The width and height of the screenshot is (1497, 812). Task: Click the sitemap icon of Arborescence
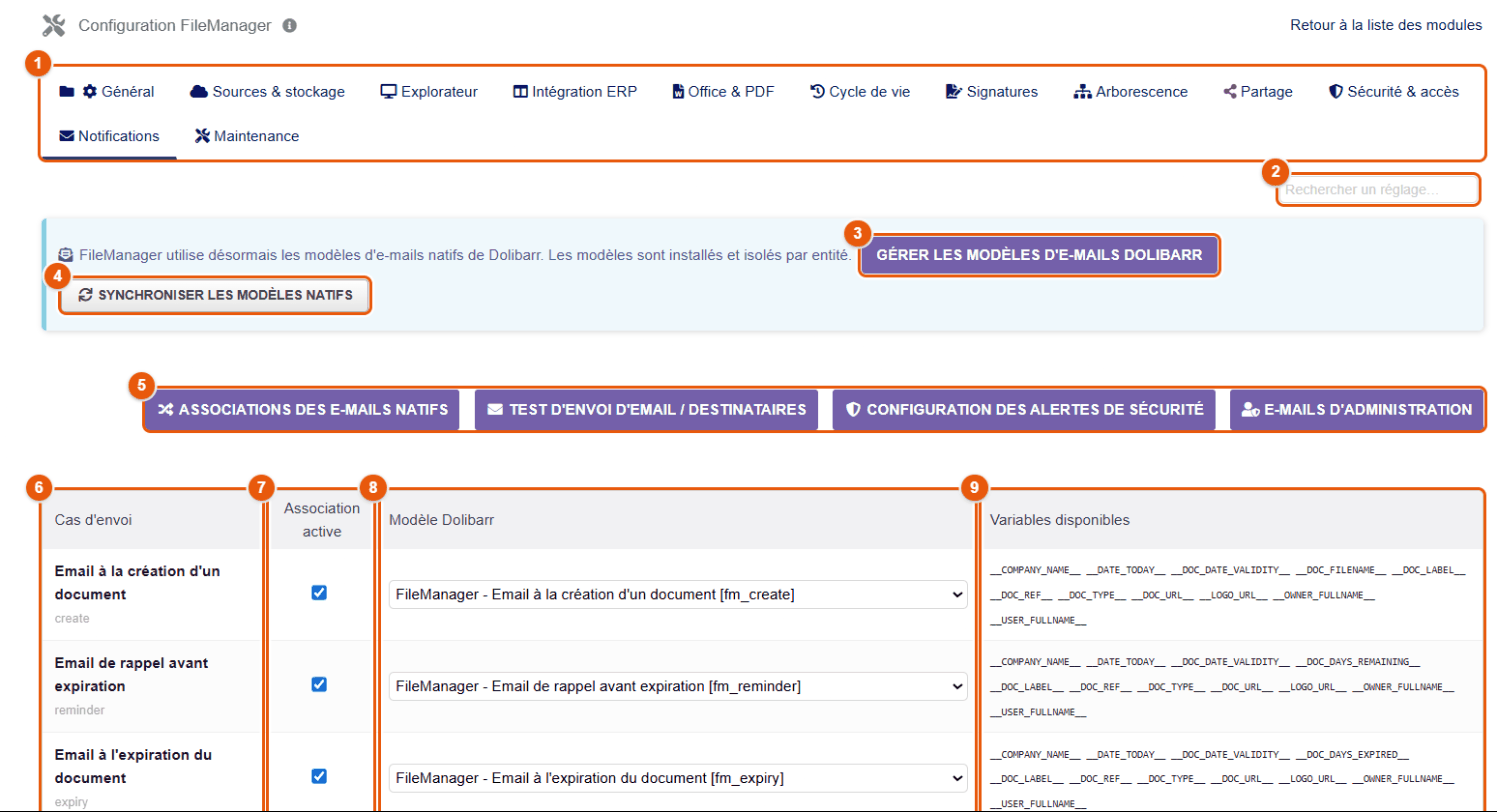(1082, 92)
